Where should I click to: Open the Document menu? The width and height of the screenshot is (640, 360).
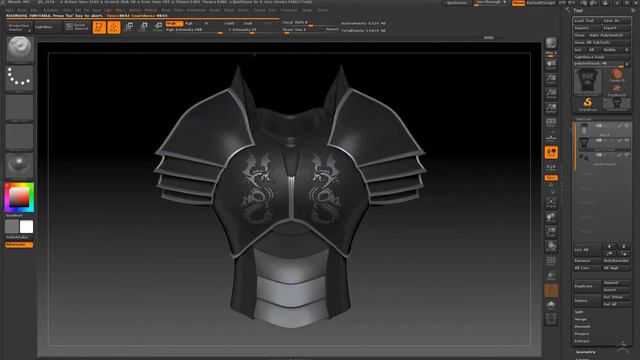51,10
